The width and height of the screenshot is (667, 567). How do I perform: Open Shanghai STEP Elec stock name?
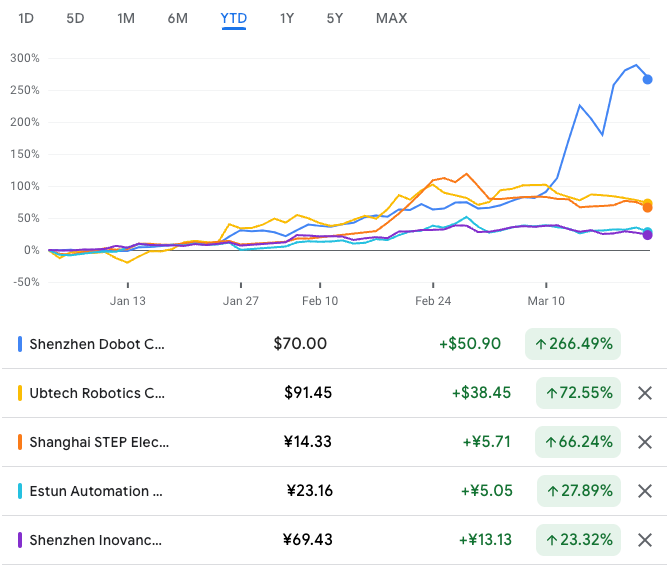click(x=99, y=442)
